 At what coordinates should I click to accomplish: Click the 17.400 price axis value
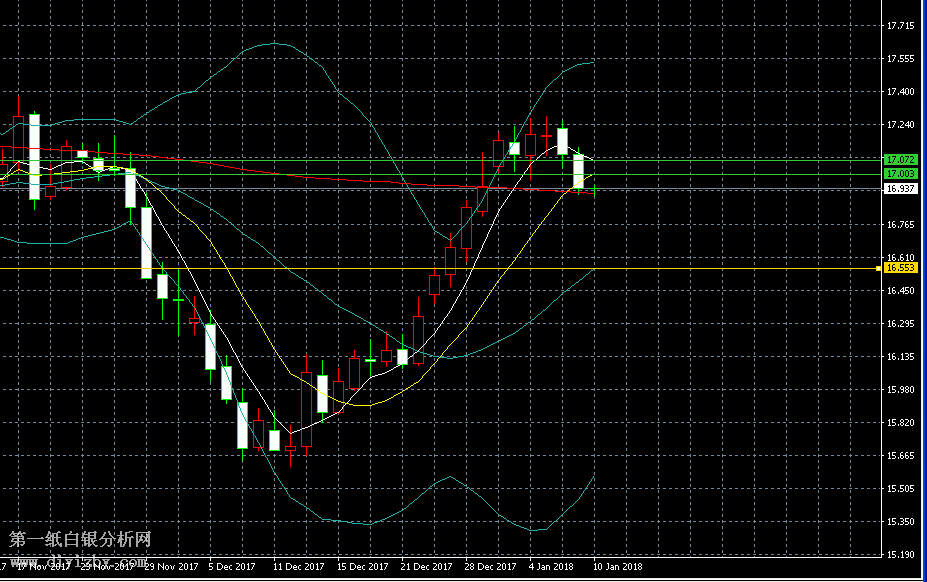(x=900, y=92)
